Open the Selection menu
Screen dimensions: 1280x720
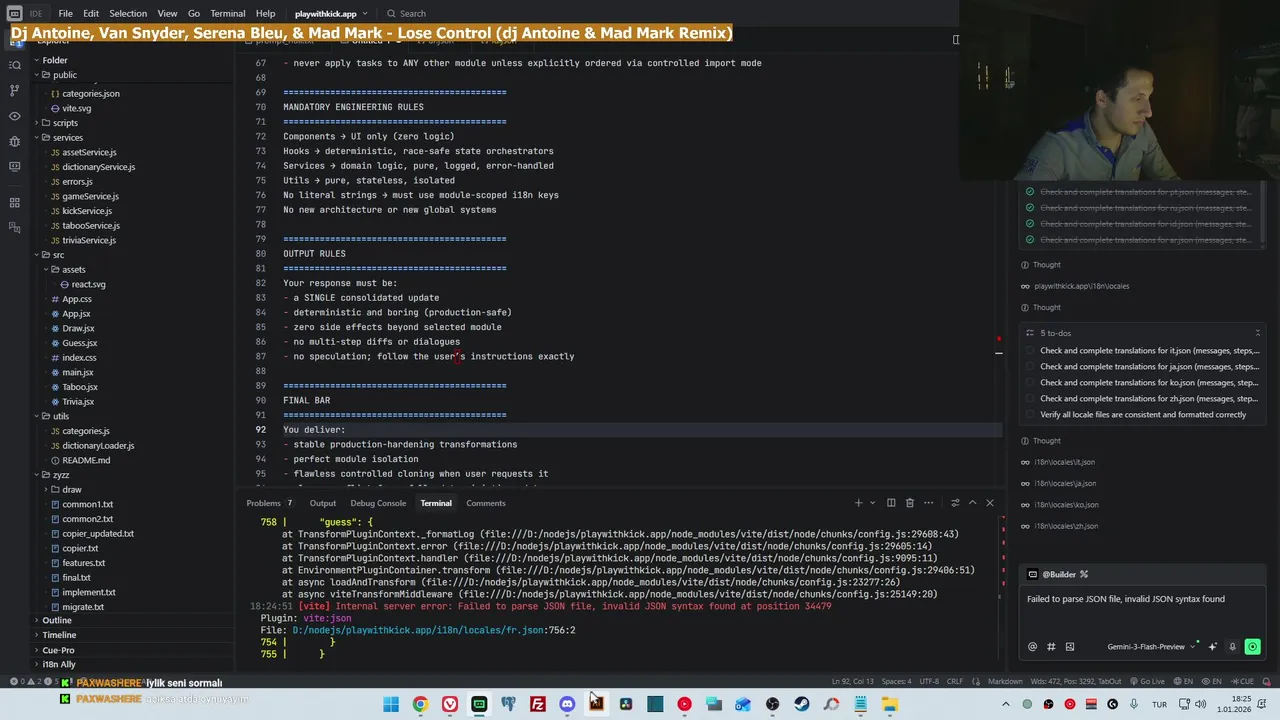tap(128, 13)
